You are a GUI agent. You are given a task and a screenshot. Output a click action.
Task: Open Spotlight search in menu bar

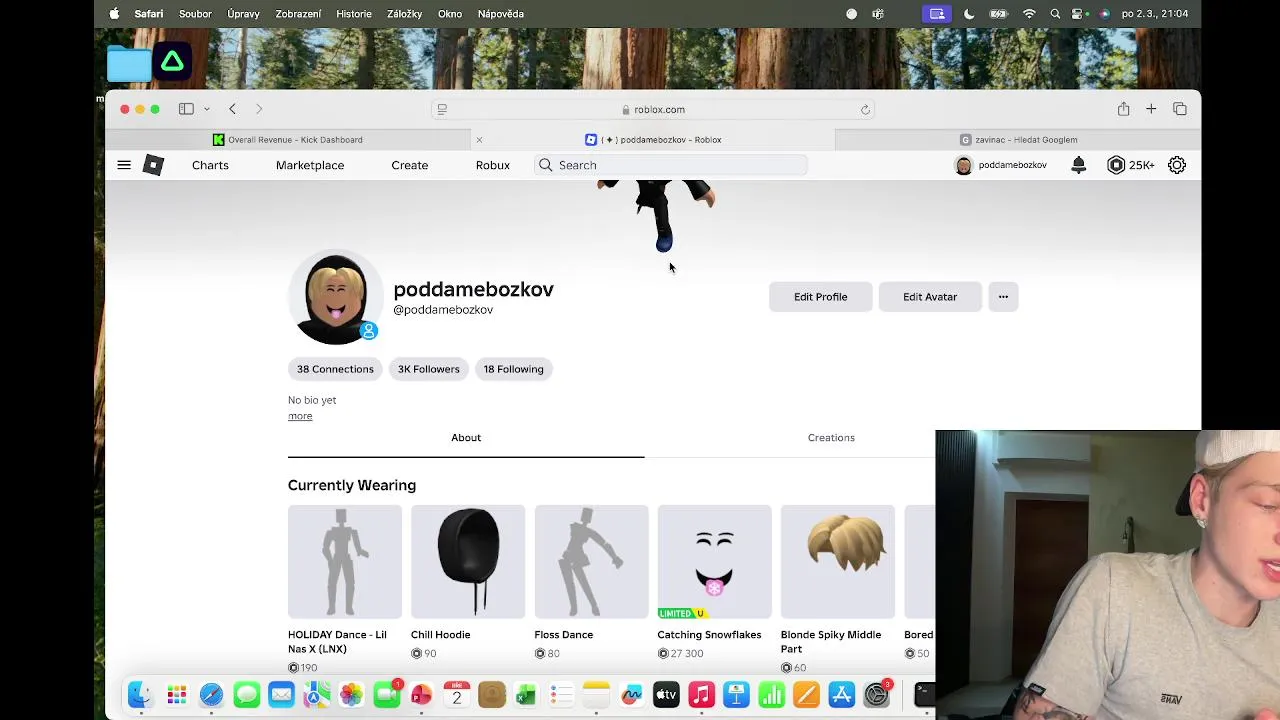[1055, 14]
